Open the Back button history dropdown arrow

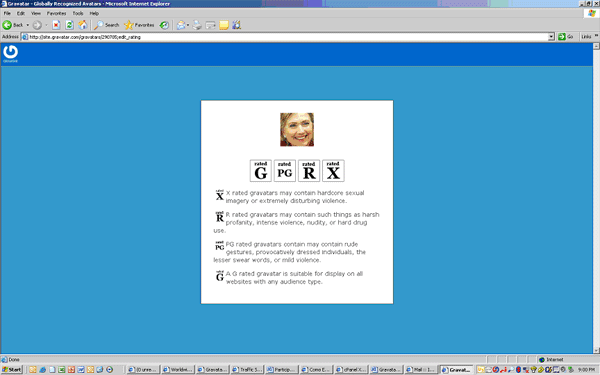(x=28, y=25)
